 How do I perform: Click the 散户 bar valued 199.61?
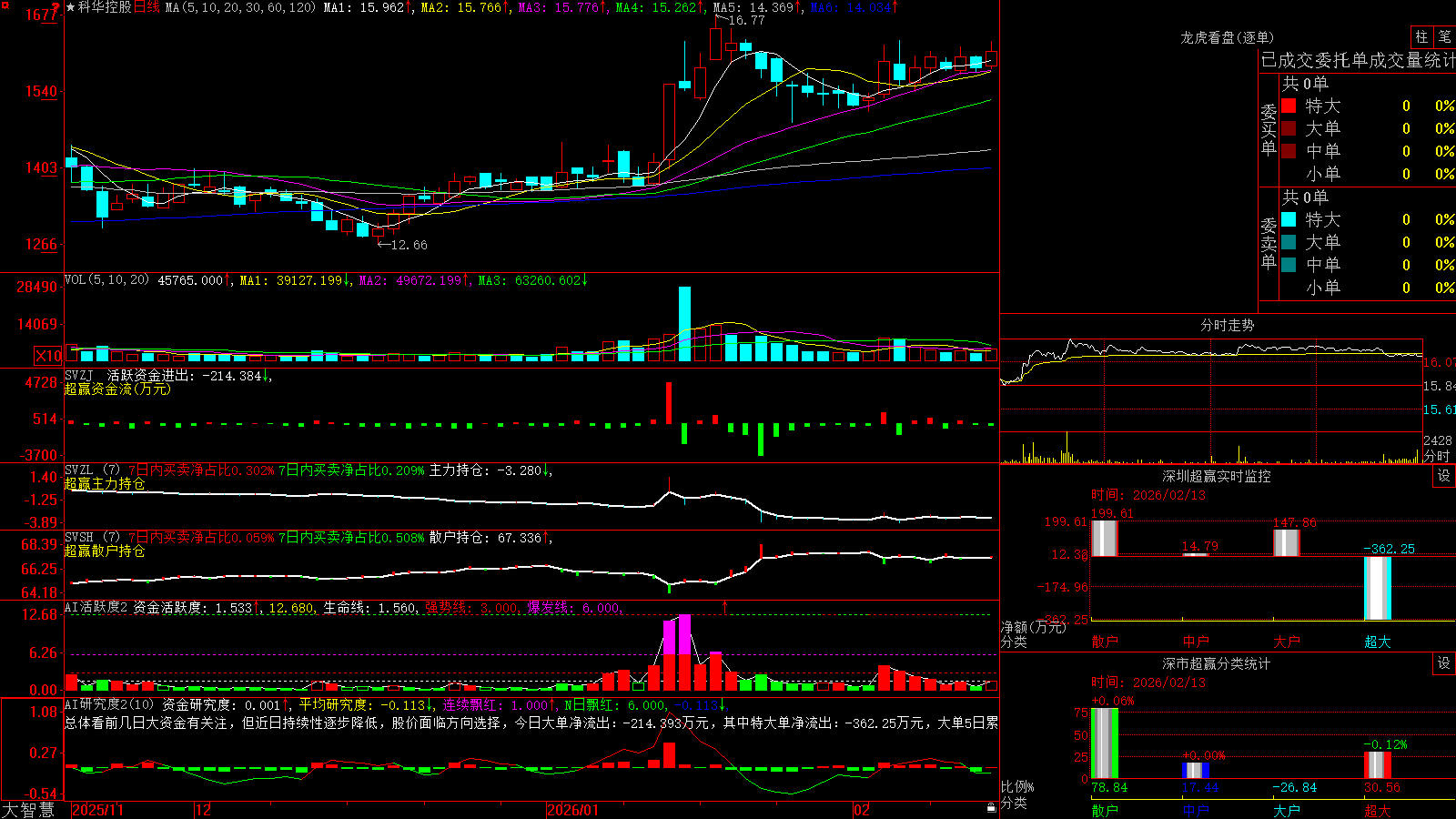point(1104,538)
